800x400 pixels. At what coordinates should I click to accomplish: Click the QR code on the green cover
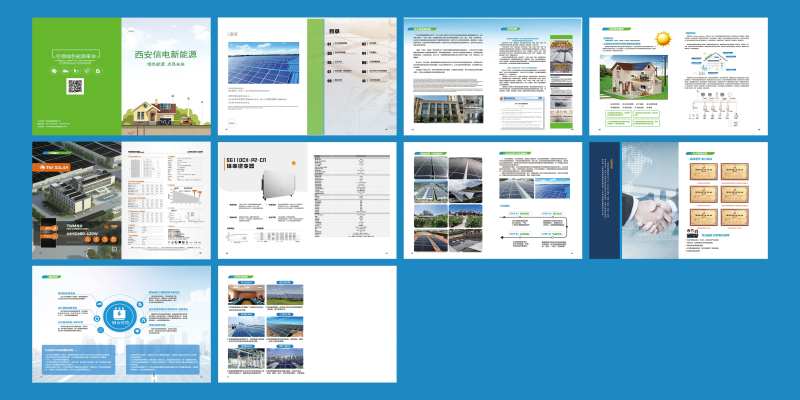[75, 87]
